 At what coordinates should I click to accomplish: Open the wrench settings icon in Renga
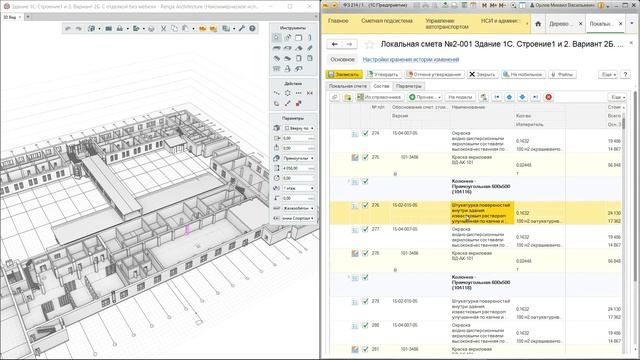coord(242,29)
